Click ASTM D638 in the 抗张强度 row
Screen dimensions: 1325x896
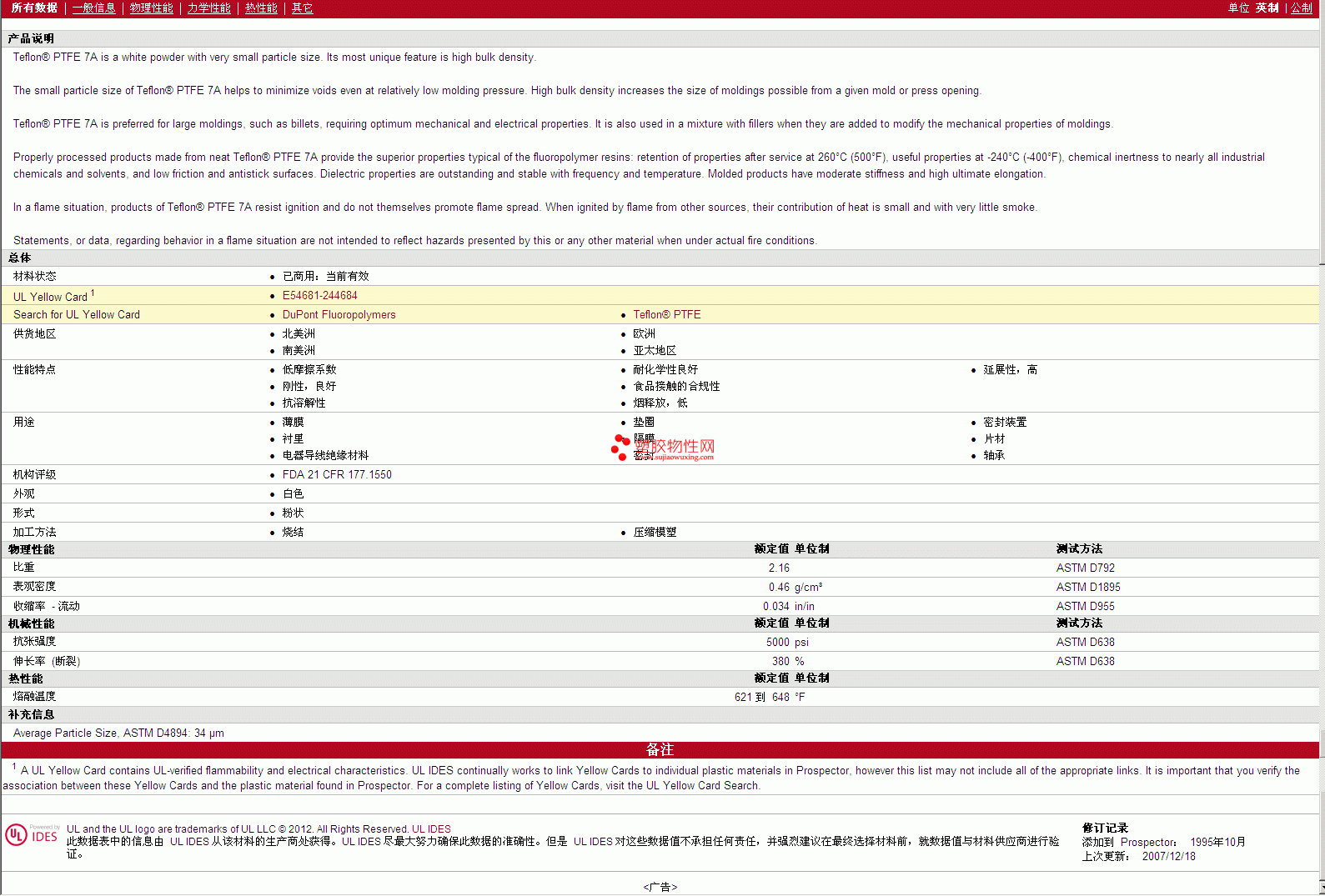click(x=1086, y=642)
